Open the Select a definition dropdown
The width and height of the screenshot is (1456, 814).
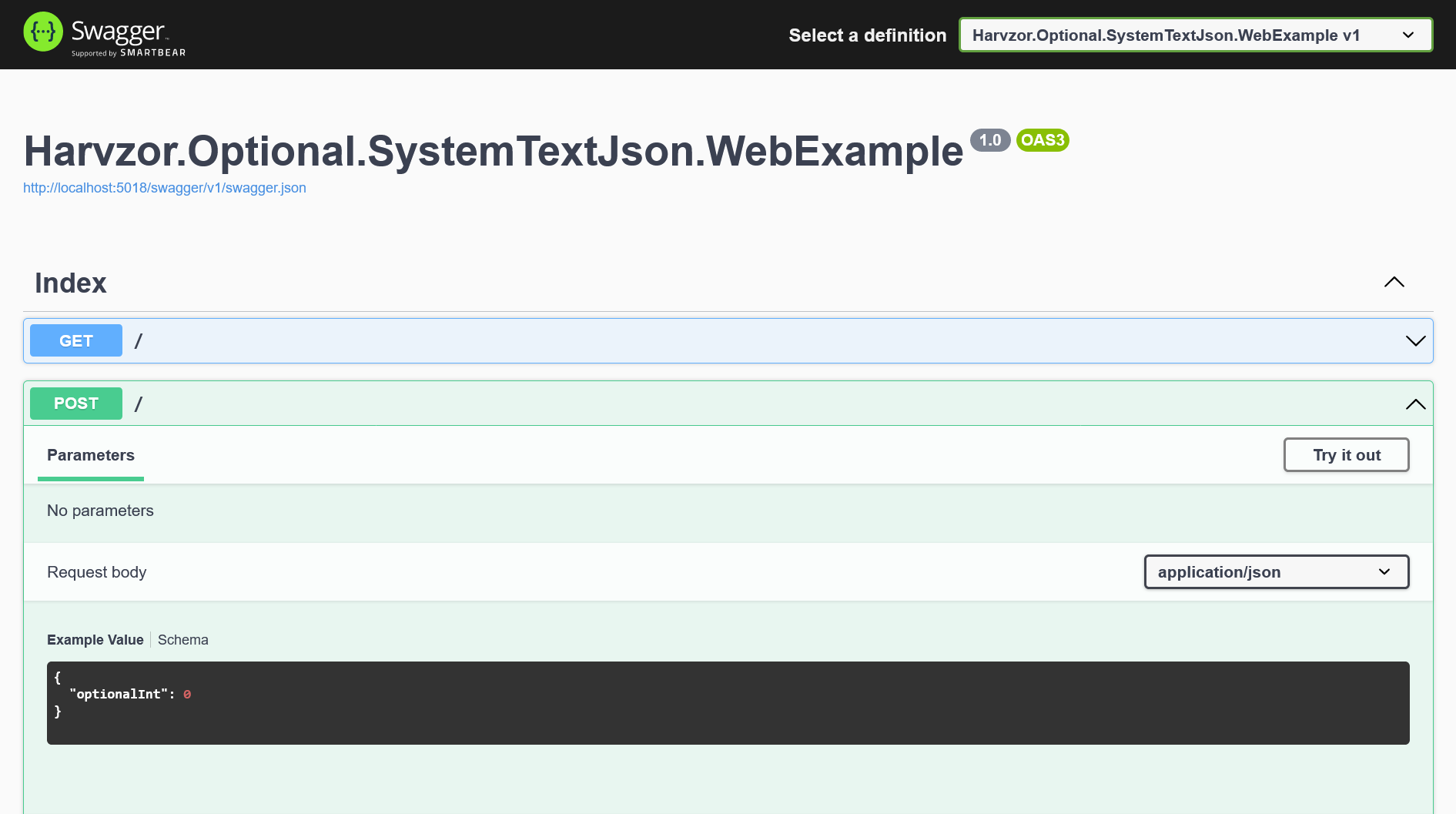[1195, 35]
